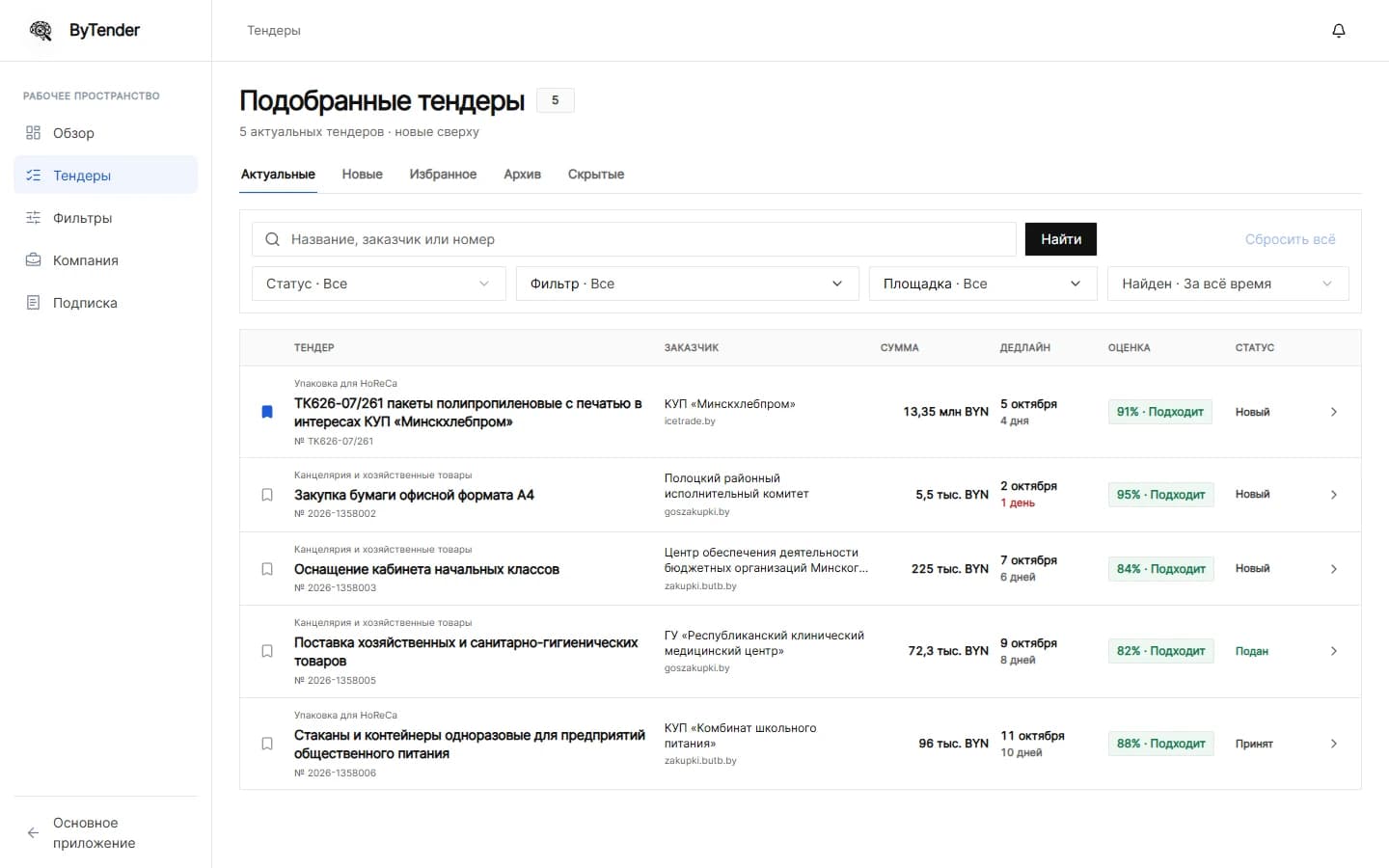Image resolution: width=1389 pixels, height=868 pixels.
Task: Click the Подан status text
Action: click(1252, 651)
